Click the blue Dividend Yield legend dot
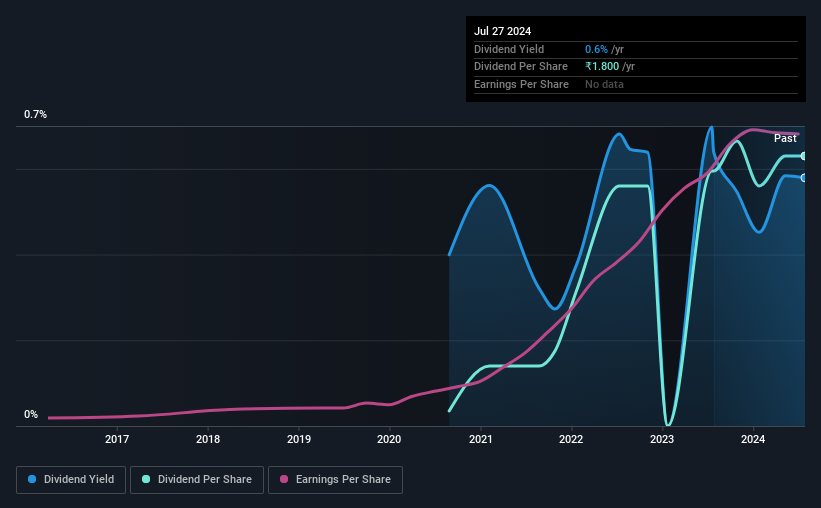Image resolution: width=821 pixels, height=508 pixels. [x=32, y=479]
